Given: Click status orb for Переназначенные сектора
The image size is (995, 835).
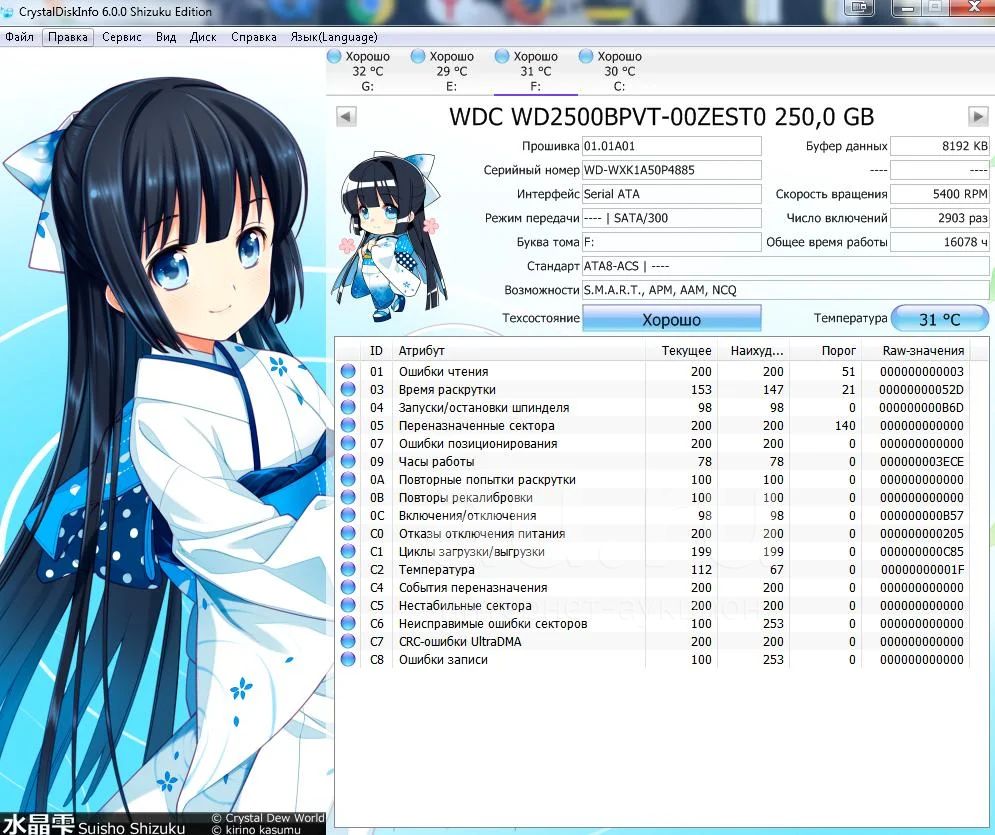Looking at the screenshot, I should pos(348,425).
